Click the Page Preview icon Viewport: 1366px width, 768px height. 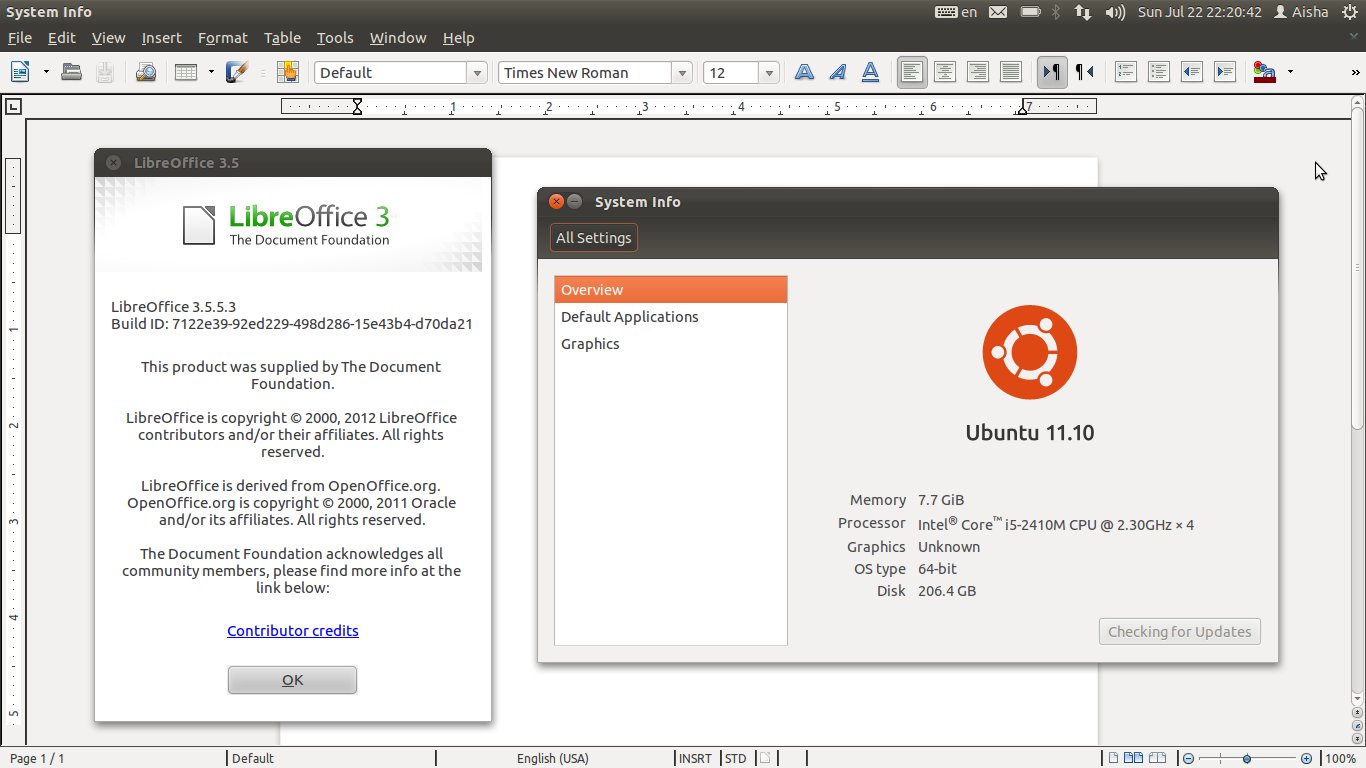pos(146,72)
